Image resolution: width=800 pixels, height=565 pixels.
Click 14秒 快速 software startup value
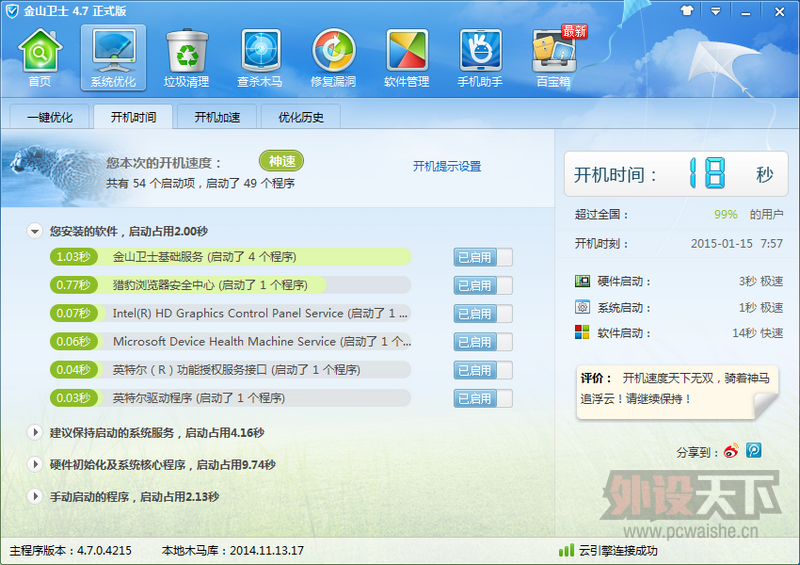pyautogui.click(x=758, y=333)
